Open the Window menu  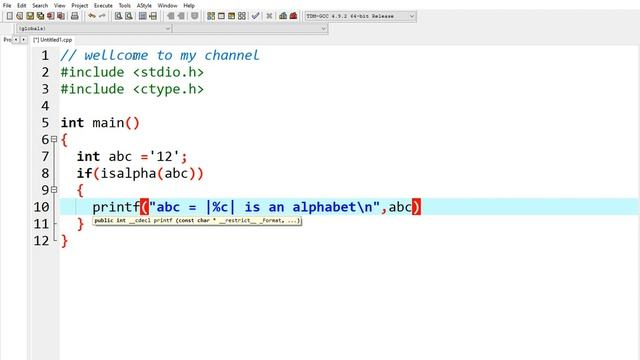[167, 5]
